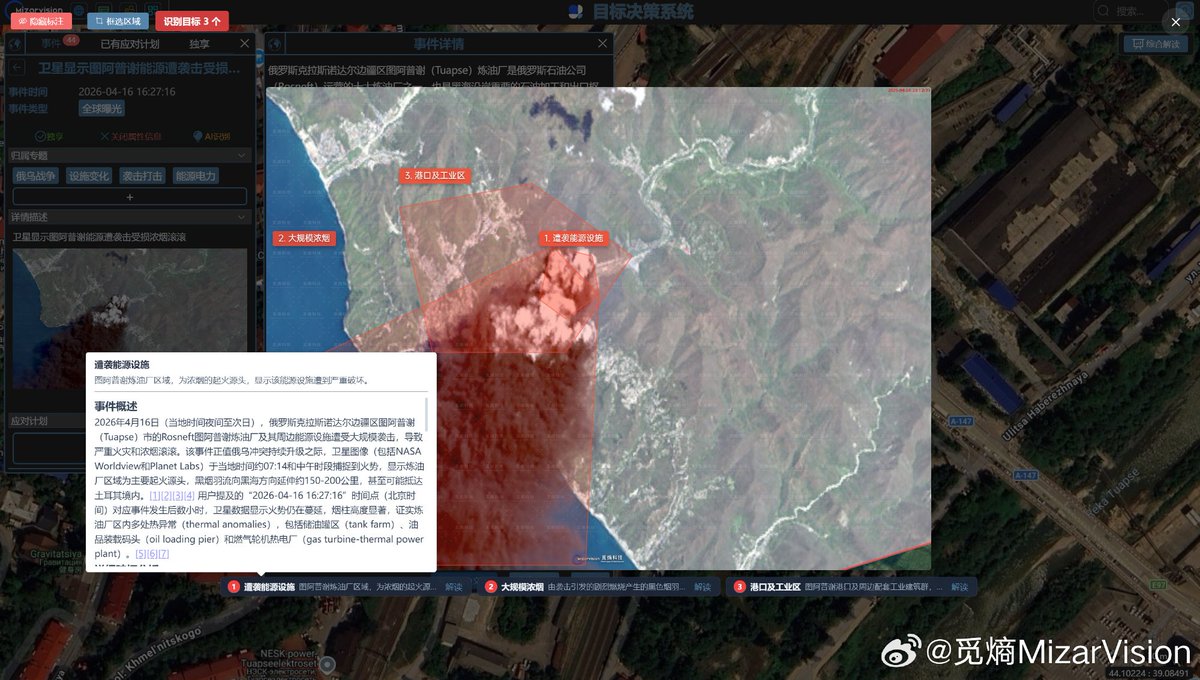This screenshot has width=1200, height=680.
Task: Open citation link [1] in the summary
Action: [155, 496]
